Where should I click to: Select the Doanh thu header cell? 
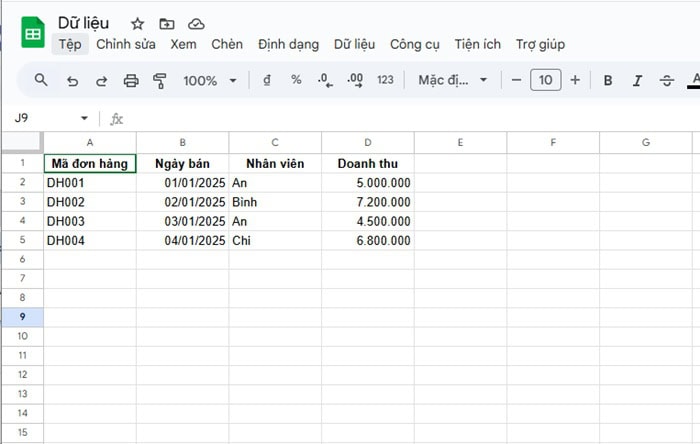pyautogui.click(x=368, y=163)
